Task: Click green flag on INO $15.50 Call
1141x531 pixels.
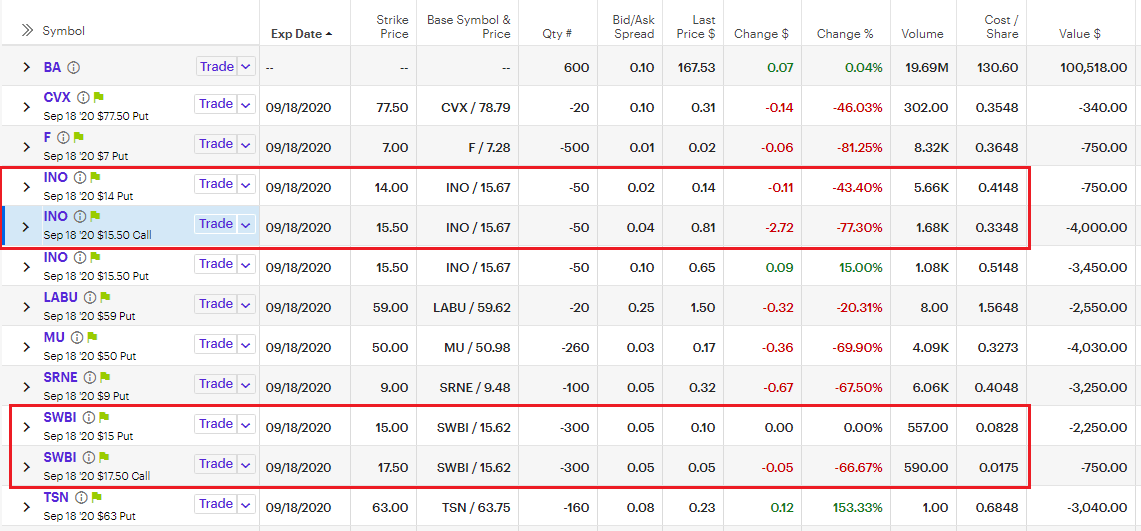Action: [95, 216]
